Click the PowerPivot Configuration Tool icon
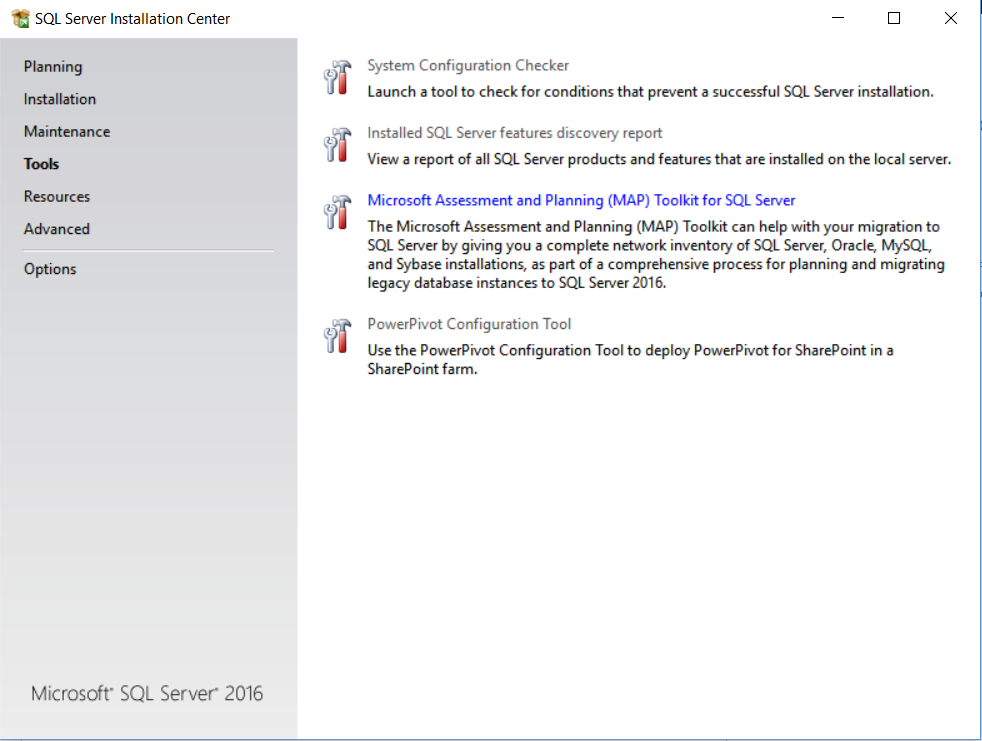Screen dimensions: 982x741 338,337
